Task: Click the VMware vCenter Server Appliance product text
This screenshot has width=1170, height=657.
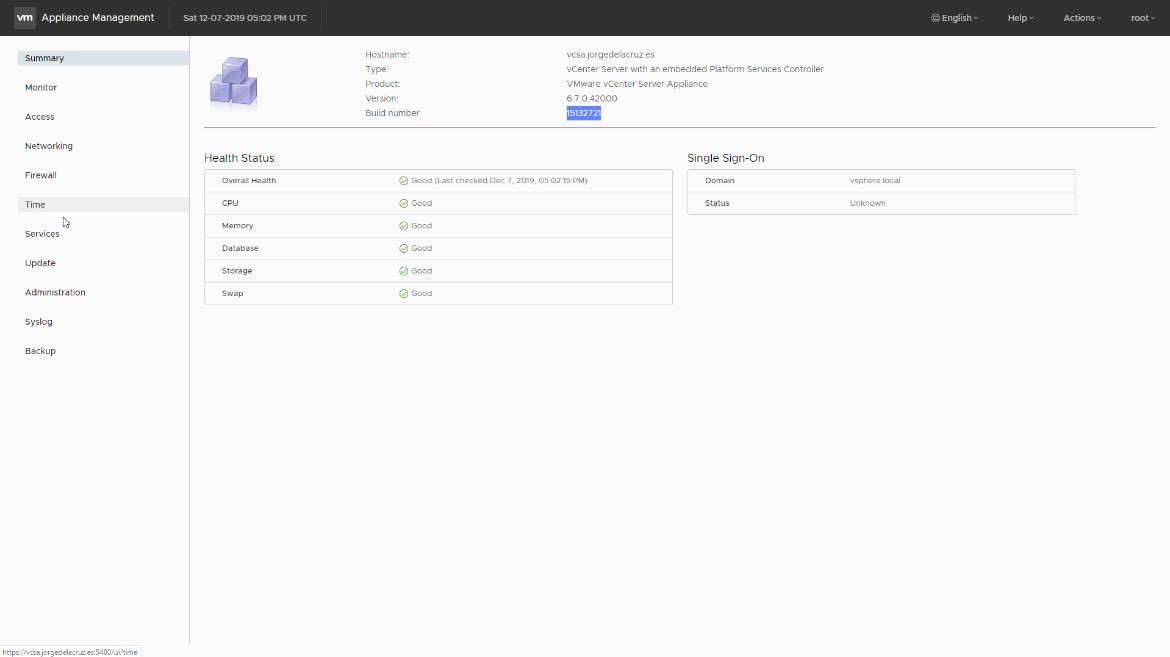Action: pos(637,84)
